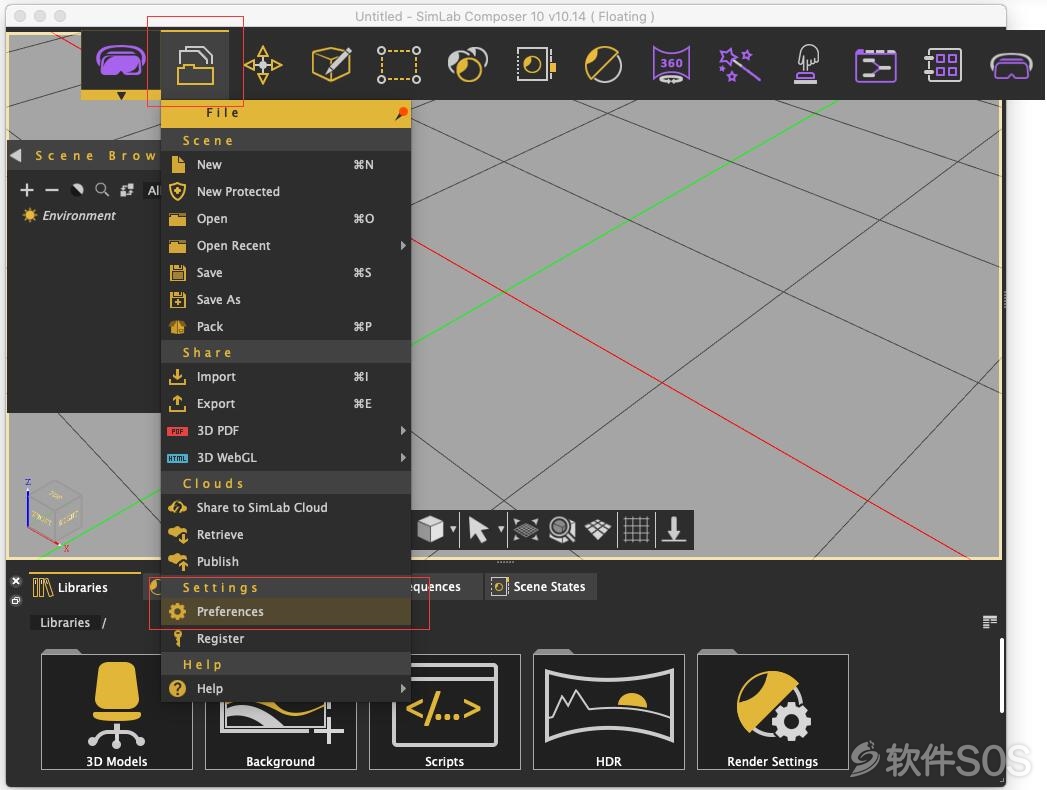Toggle the viewport grid icon
1047x790 pixels.
click(636, 530)
